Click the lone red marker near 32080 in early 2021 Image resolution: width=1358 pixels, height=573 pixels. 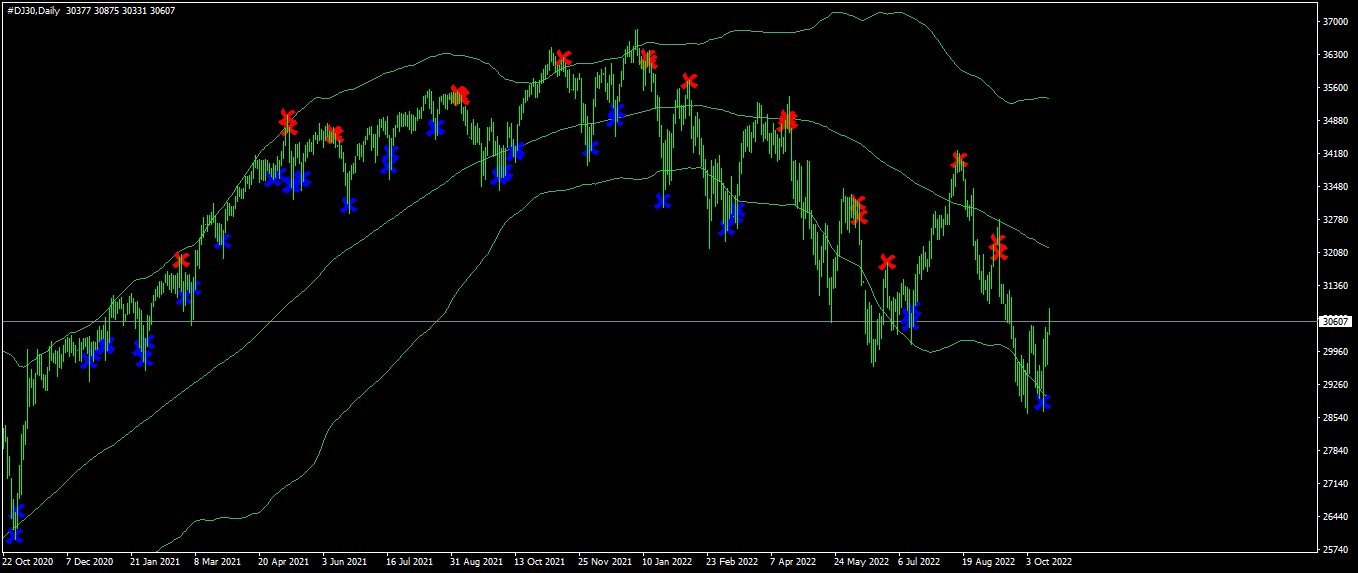pos(181,260)
